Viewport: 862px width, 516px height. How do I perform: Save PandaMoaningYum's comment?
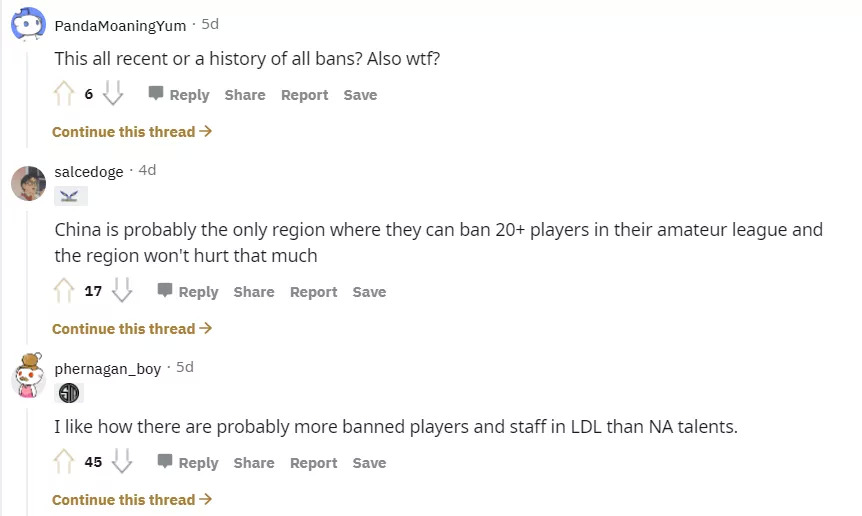[x=360, y=95]
